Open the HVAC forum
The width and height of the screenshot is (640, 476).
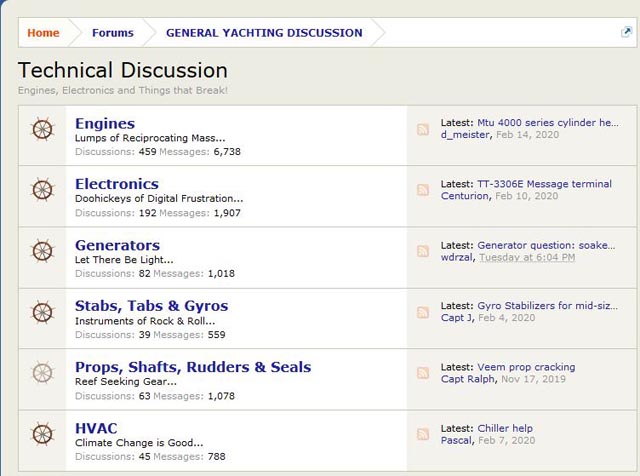(96, 428)
